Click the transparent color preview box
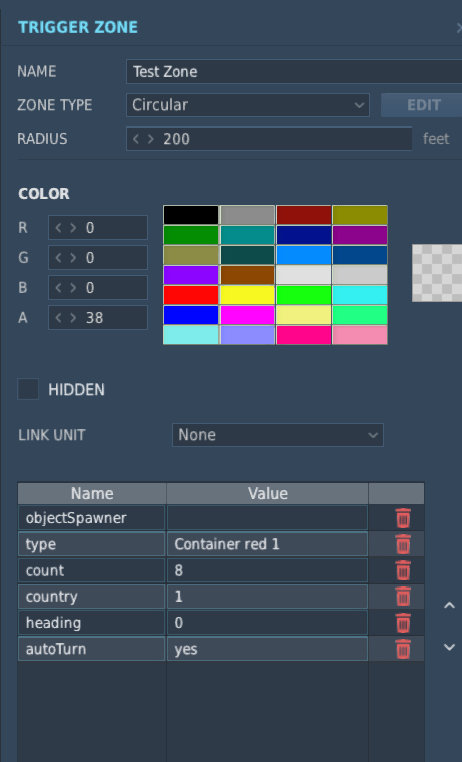The width and height of the screenshot is (462, 762). (437, 273)
